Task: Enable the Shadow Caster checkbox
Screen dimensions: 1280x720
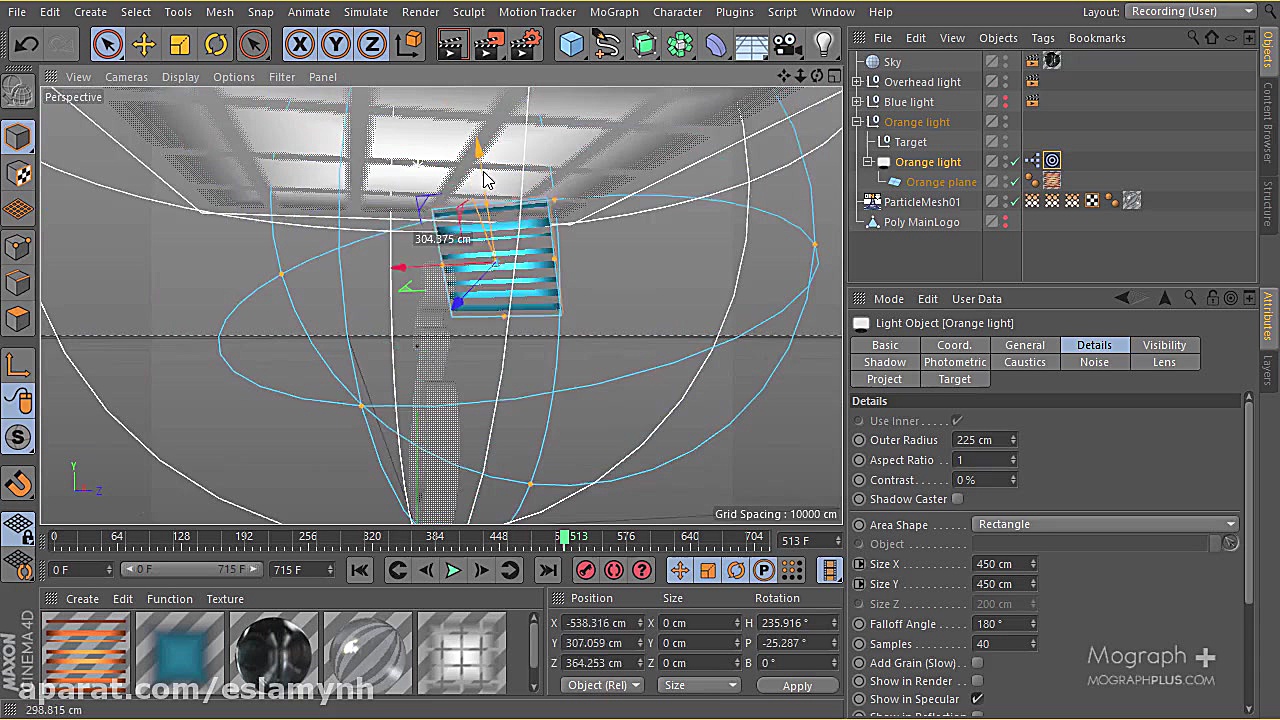Action: point(957,499)
